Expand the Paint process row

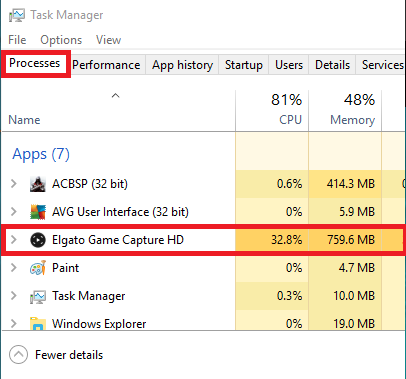pyautogui.click(x=14, y=267)
